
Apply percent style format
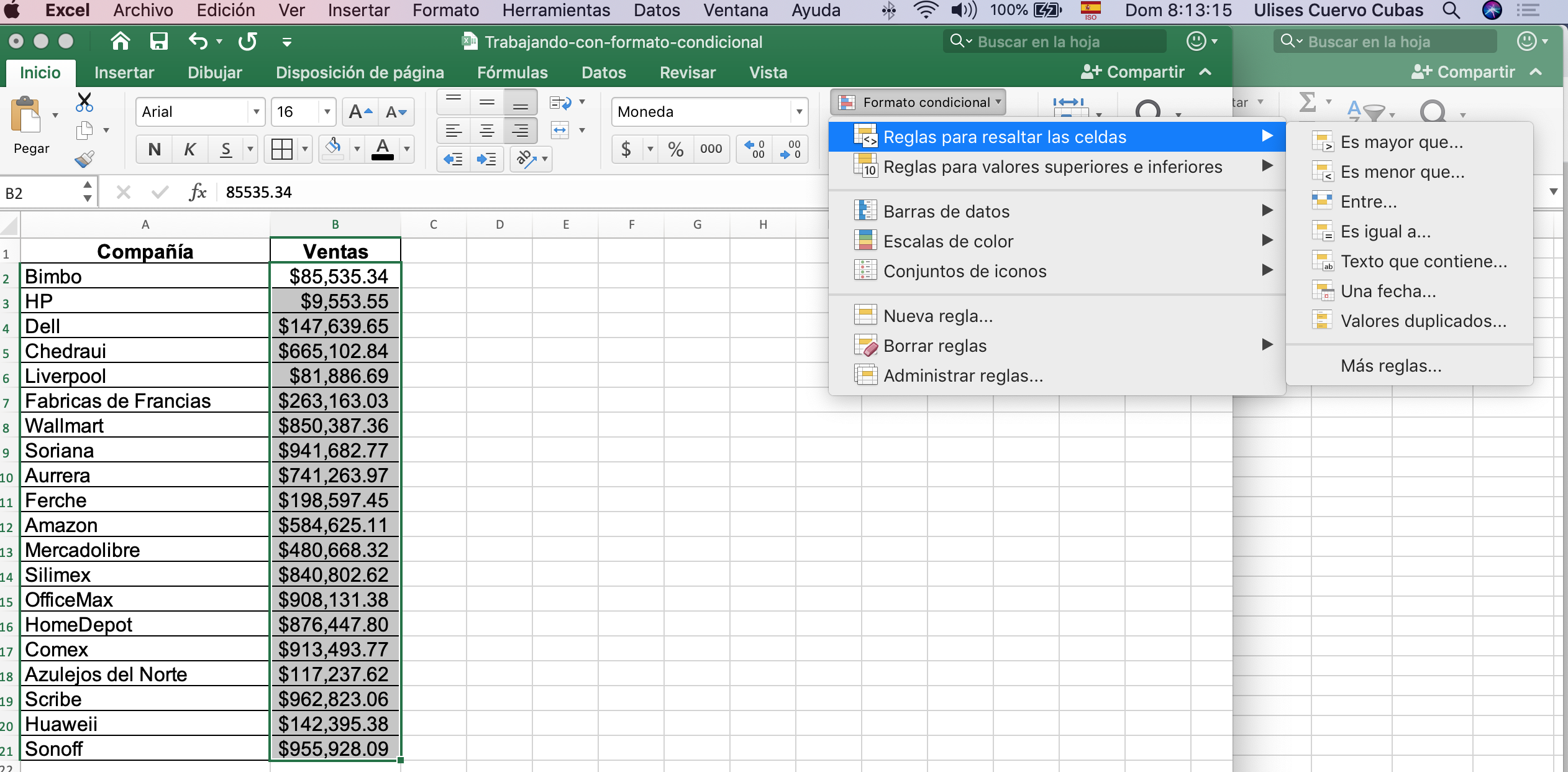[x=676, y=149]
